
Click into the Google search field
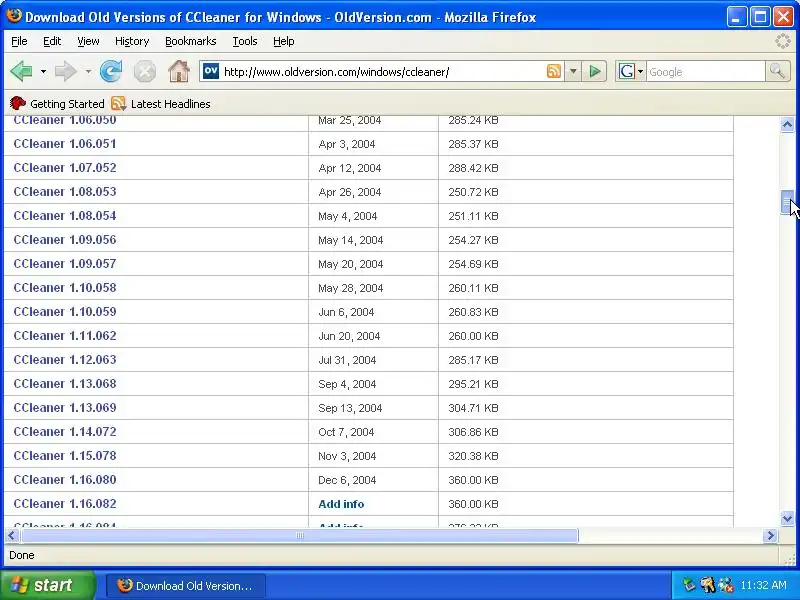coord(706,72)
